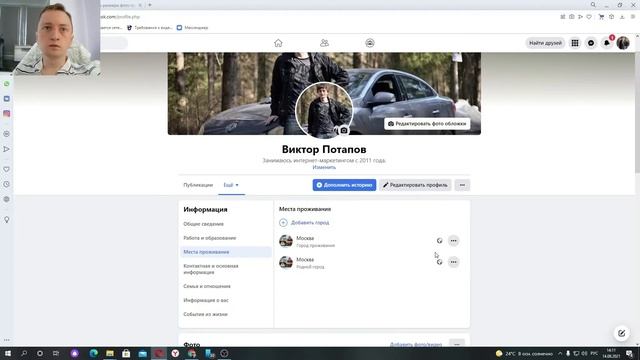
Task: Open the new message compose floating button
Action: (621, 333)
